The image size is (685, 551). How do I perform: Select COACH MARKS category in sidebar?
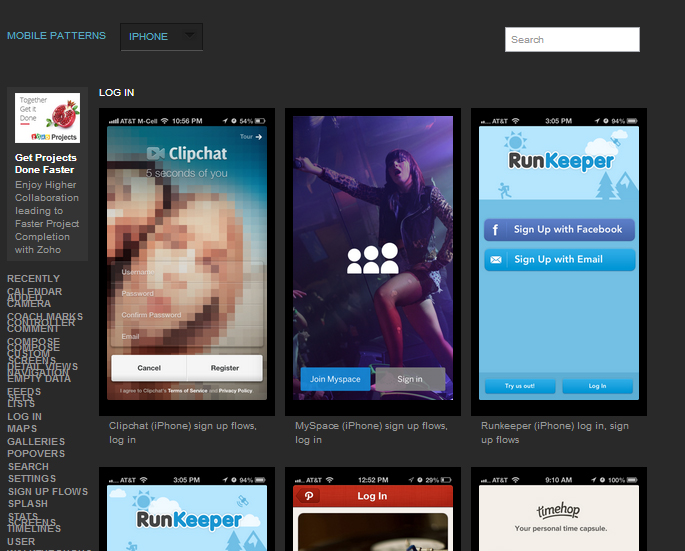45,316
